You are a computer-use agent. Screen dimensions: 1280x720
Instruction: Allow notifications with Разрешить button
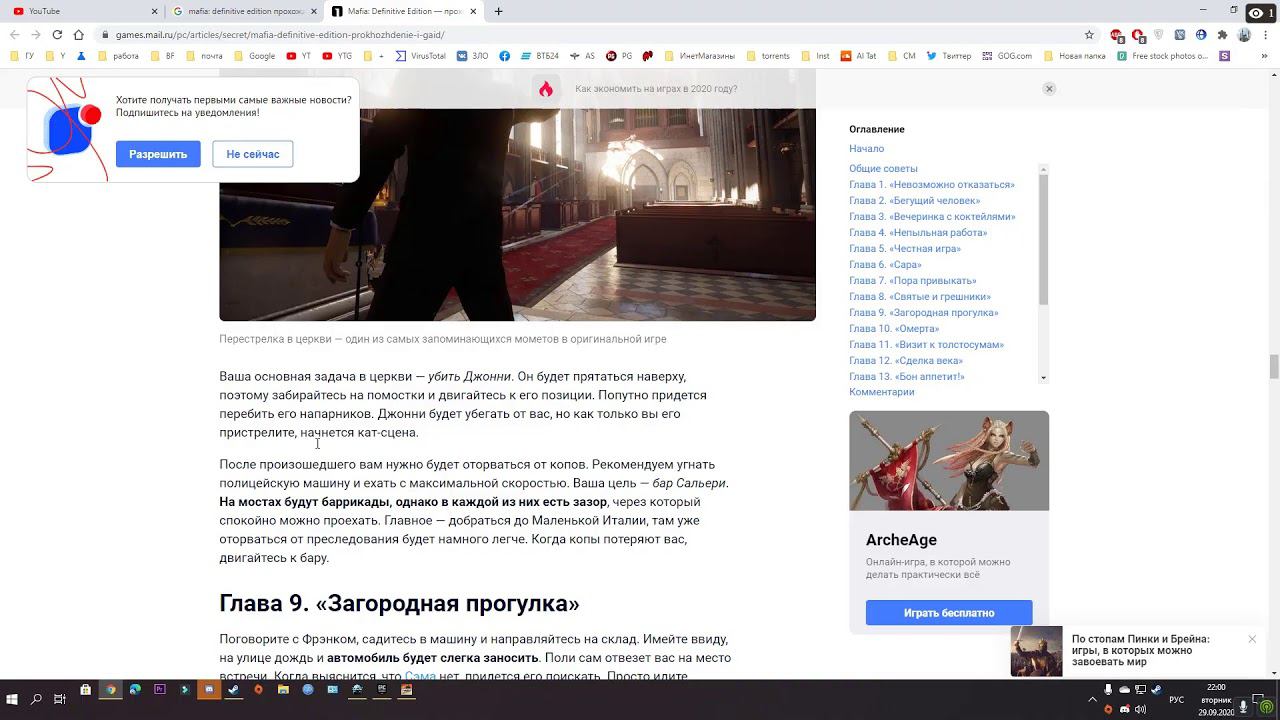(x=158, y=154)
